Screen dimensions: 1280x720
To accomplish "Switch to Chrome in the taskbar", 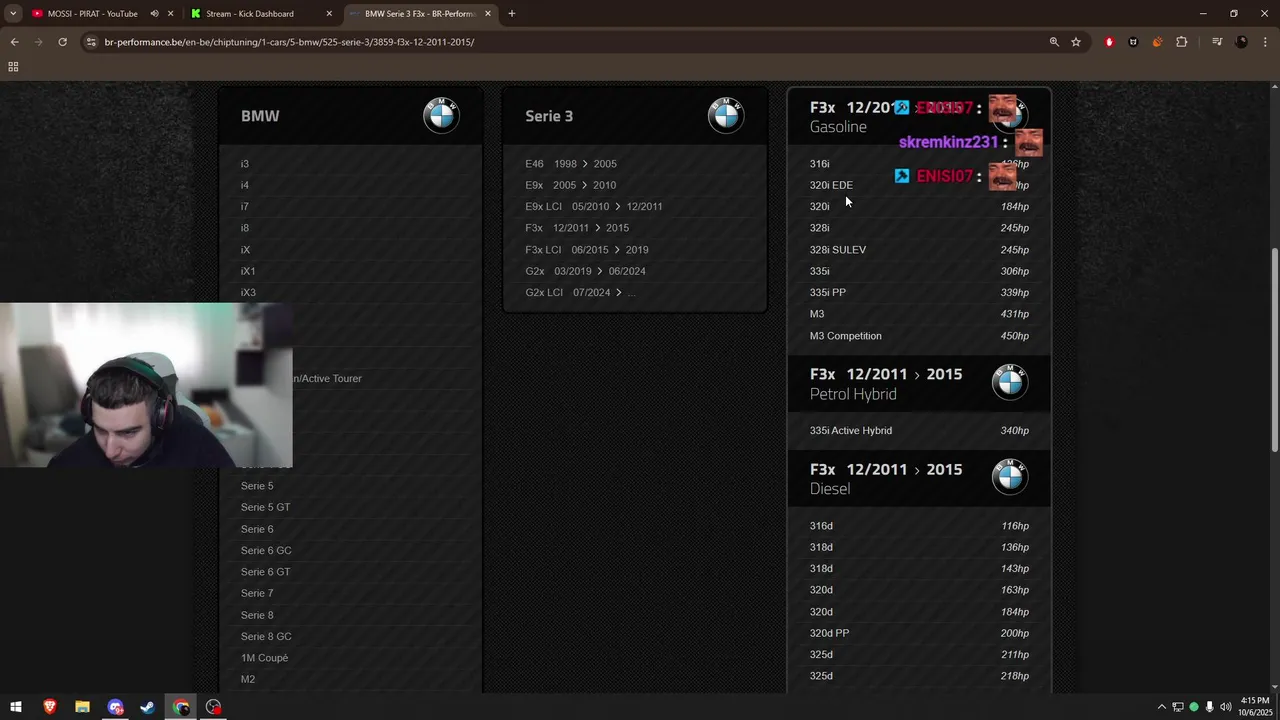I will [x=180, y=707].
